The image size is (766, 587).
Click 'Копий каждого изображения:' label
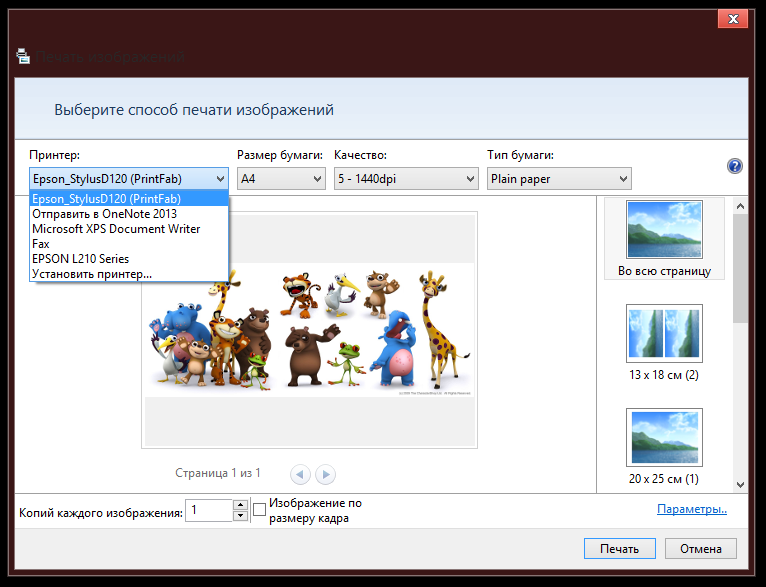pyautogui.click(x=101, y=513)
